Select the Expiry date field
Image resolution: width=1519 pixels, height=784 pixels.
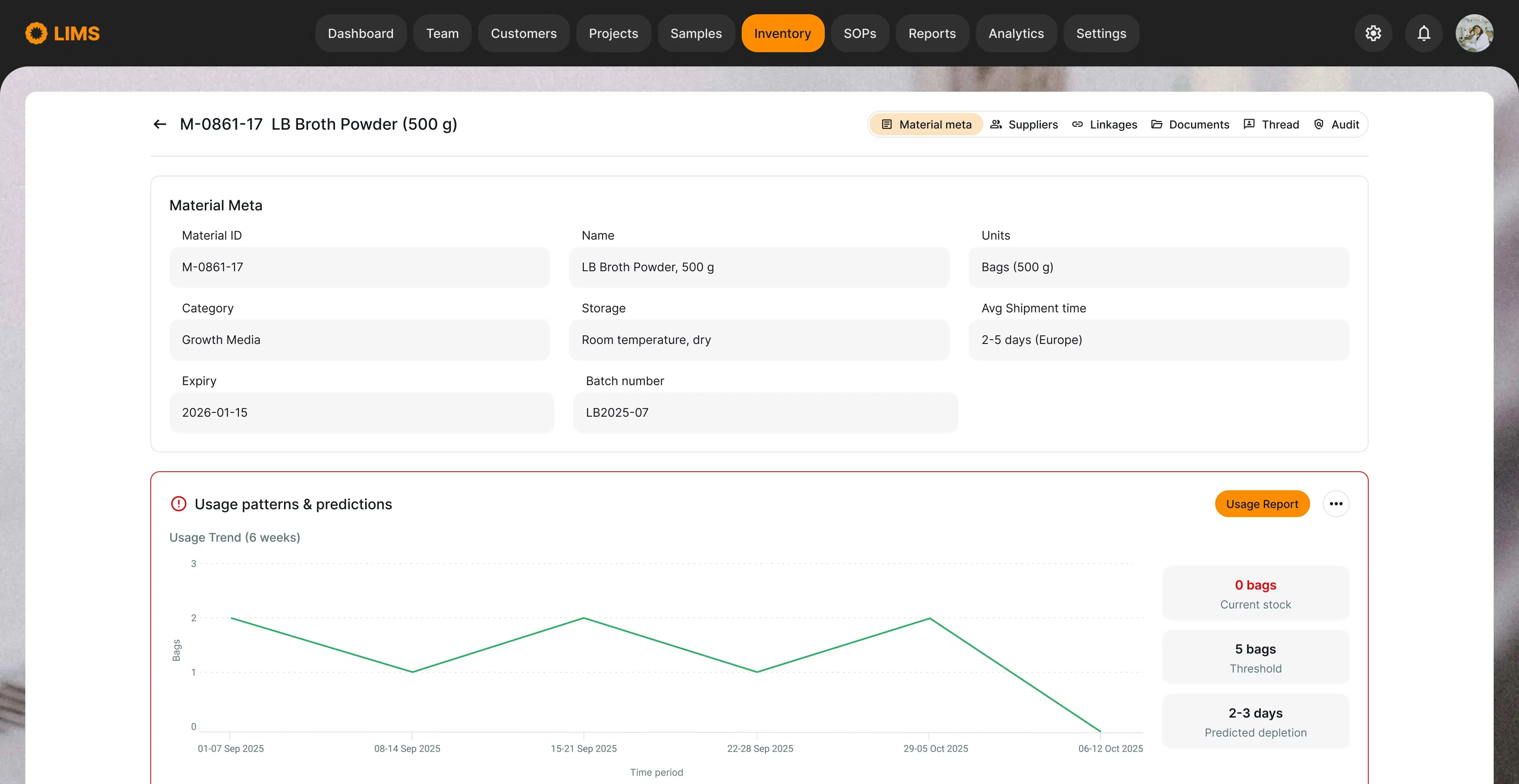(362, 413)
